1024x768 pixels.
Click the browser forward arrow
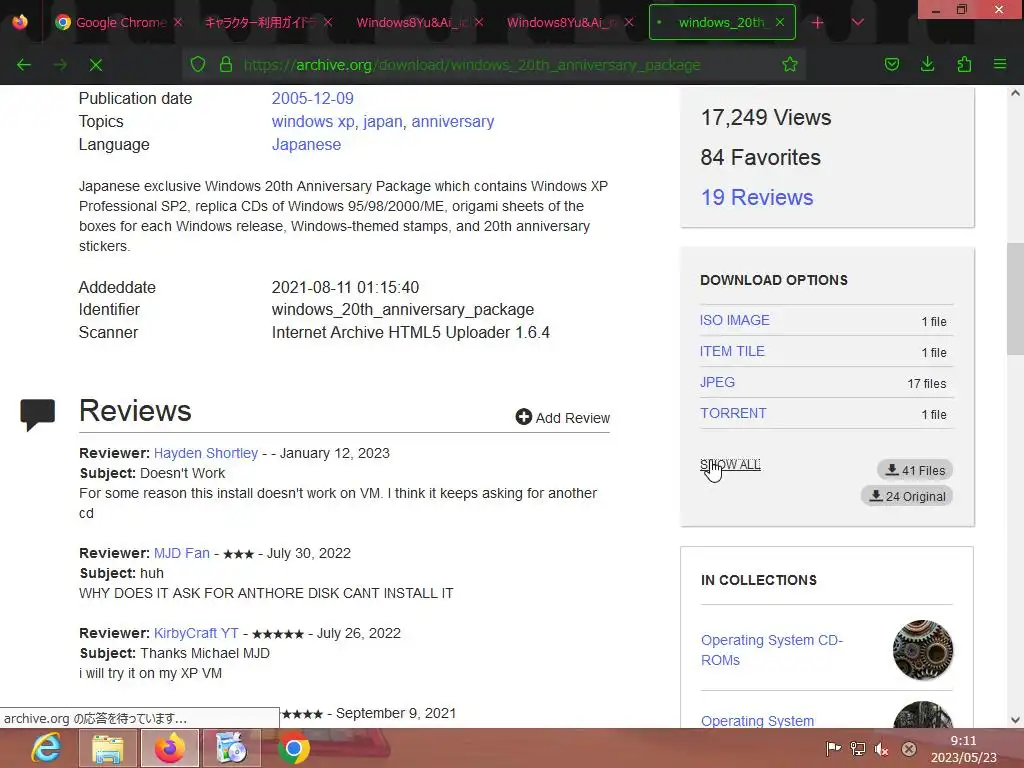(60, 65)
